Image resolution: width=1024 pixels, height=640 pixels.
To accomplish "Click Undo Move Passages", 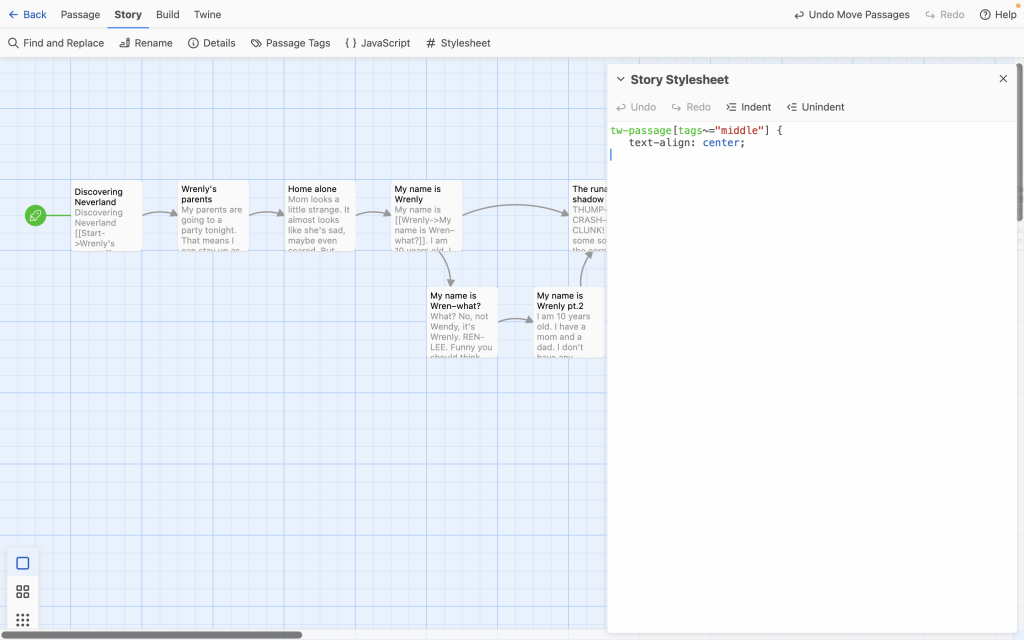I will click(851, 15).
